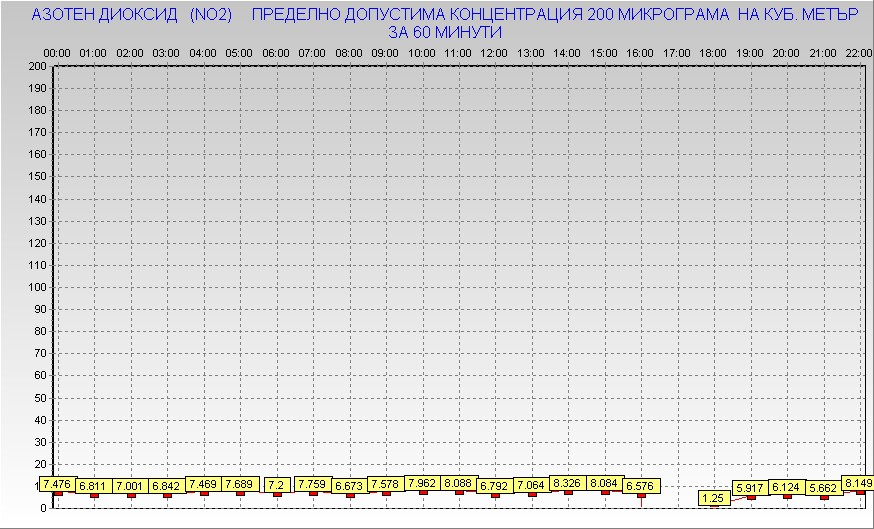874x529 pixels.
Task: Click the subtitle ЗА 60 МИНУТИ
Action: [x=445, y=33]
